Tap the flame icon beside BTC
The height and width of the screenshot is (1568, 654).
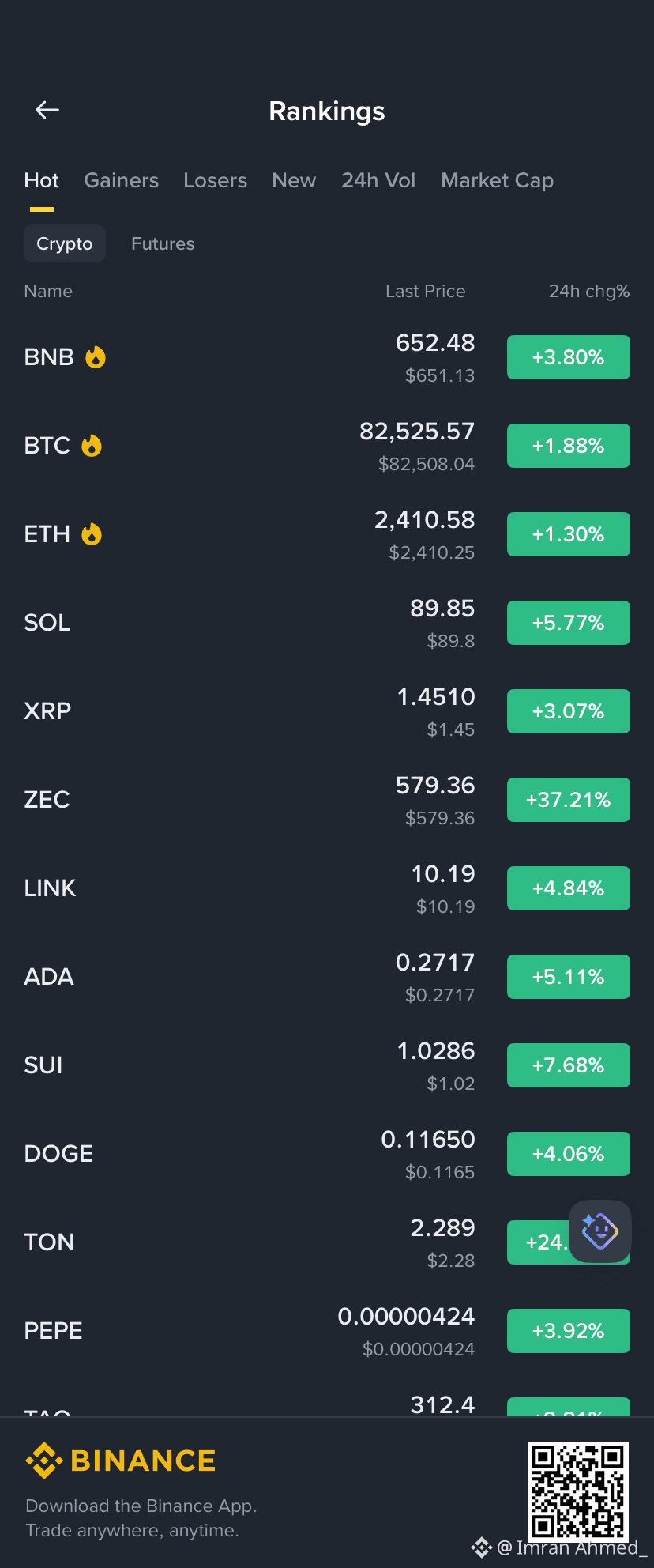click(x=92, y=446)
